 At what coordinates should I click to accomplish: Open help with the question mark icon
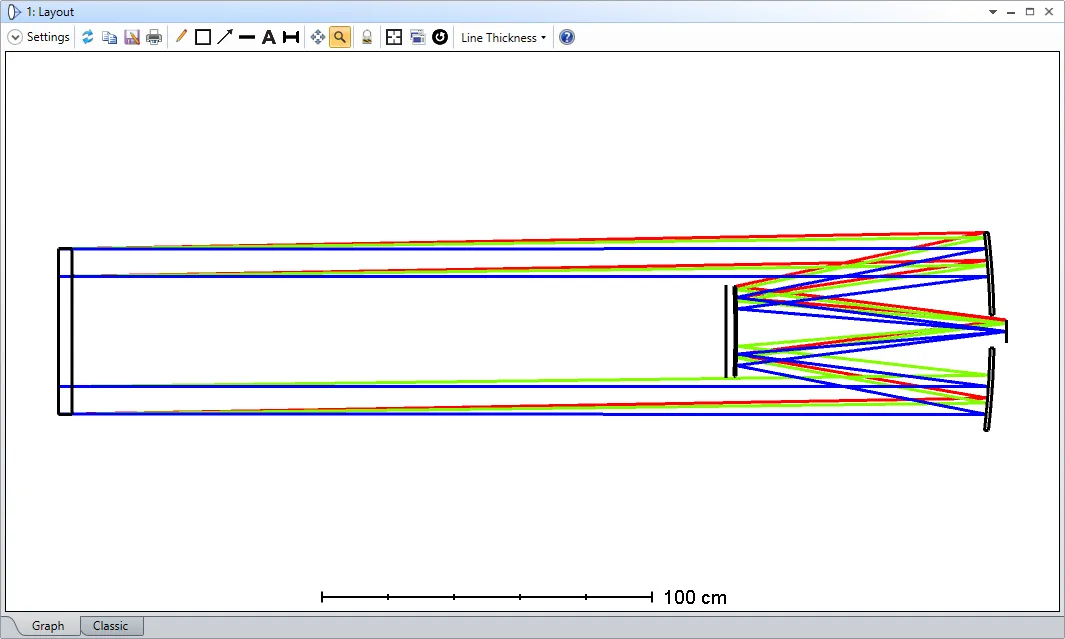tap(567, 37)
